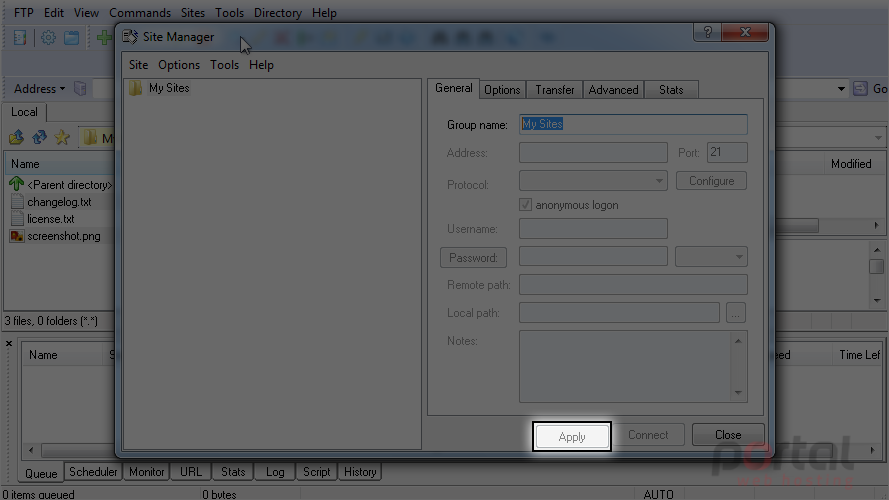889x500 pixels.
Task: Toggle the anonymous logon checkbox
Action: pos(526,205)
